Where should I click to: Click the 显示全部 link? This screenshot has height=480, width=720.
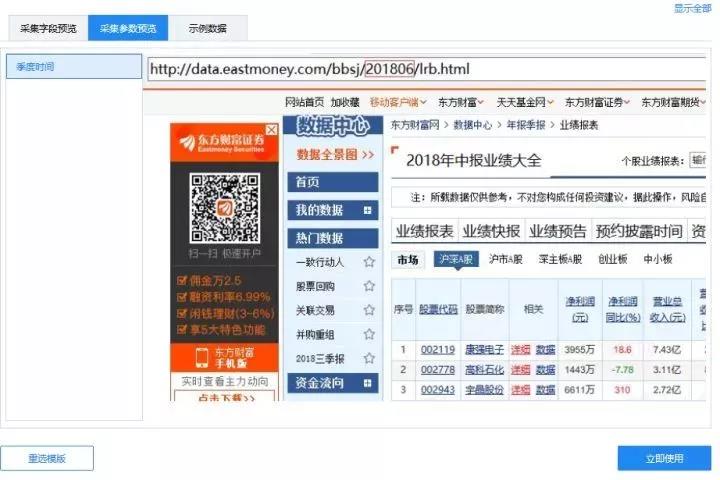[x=692, y=8]
